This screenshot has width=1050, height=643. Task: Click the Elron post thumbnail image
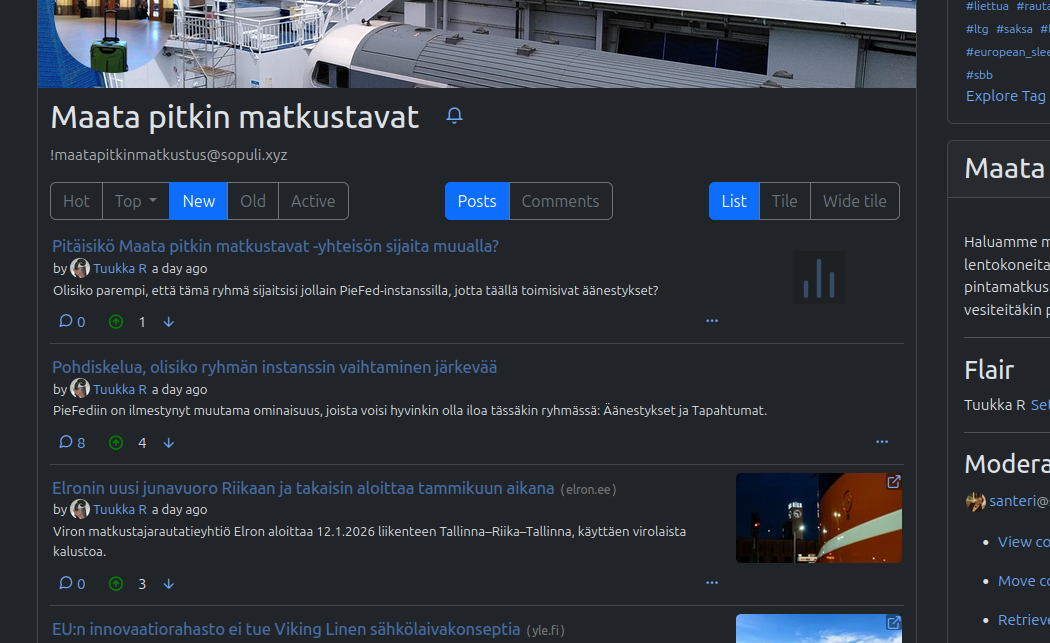[x=818, y=517]
